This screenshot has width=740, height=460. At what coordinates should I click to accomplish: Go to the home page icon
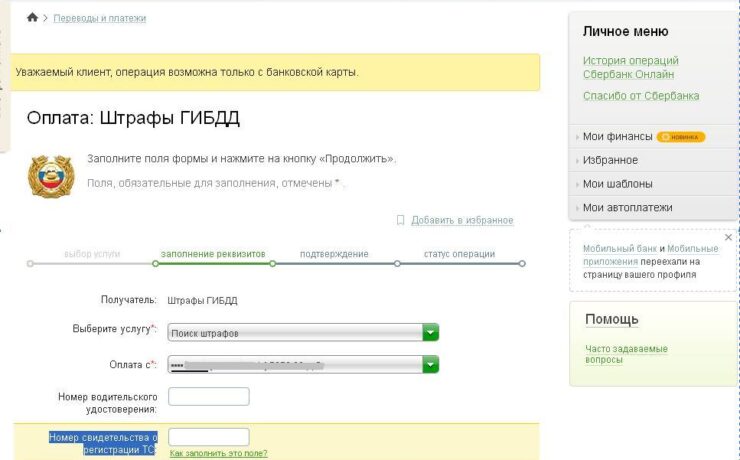pyautogui.click(x=32, y=17)
